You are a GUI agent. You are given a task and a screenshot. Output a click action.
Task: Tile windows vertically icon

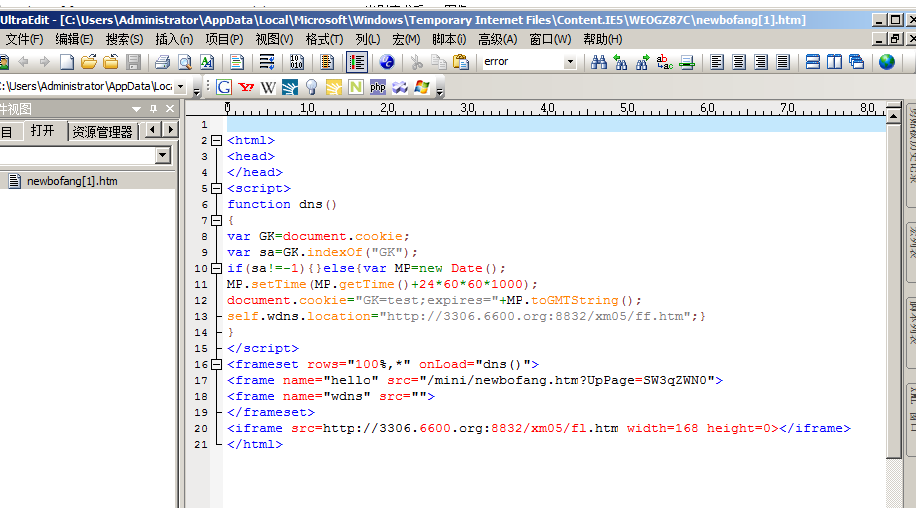tap(834, 62)
